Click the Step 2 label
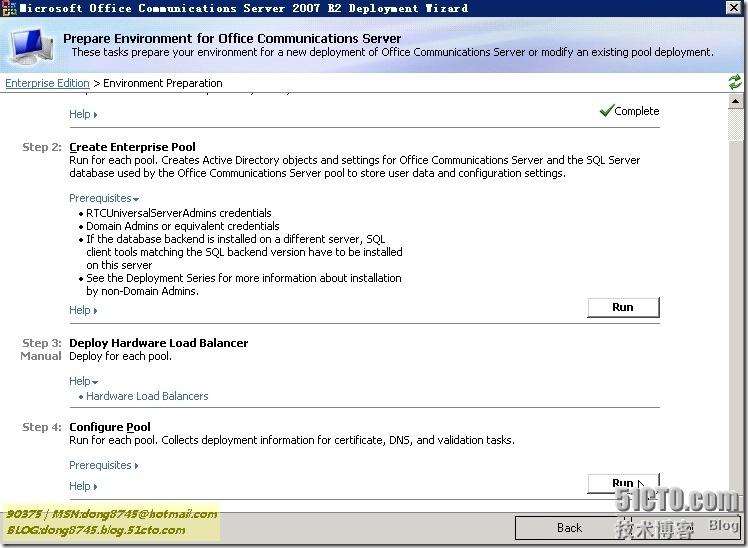The width and height of the screenshot is (748, 548). pos(42,147)
